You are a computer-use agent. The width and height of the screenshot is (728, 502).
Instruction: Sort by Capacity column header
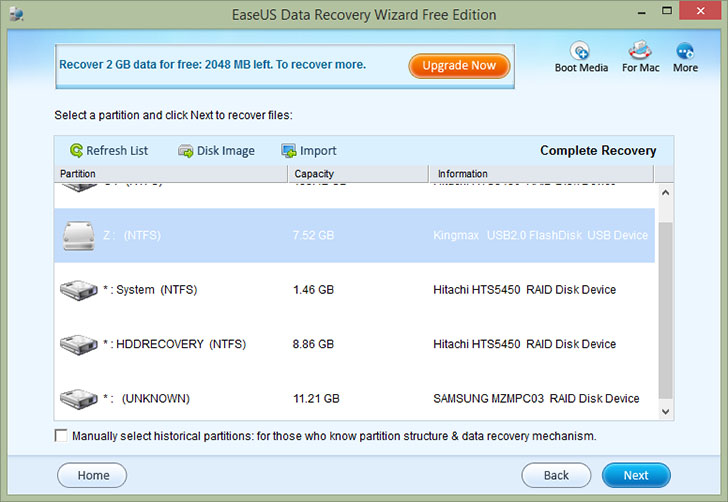coord(358,174)
